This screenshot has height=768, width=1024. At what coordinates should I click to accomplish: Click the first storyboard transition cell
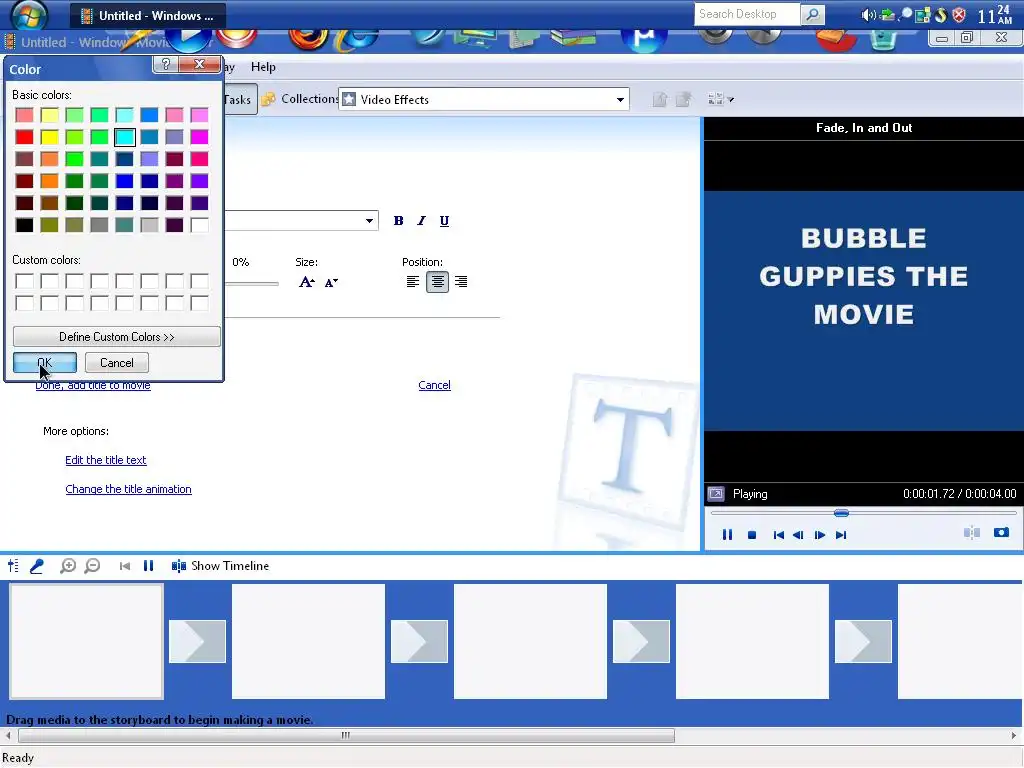[x=197, y=641]
